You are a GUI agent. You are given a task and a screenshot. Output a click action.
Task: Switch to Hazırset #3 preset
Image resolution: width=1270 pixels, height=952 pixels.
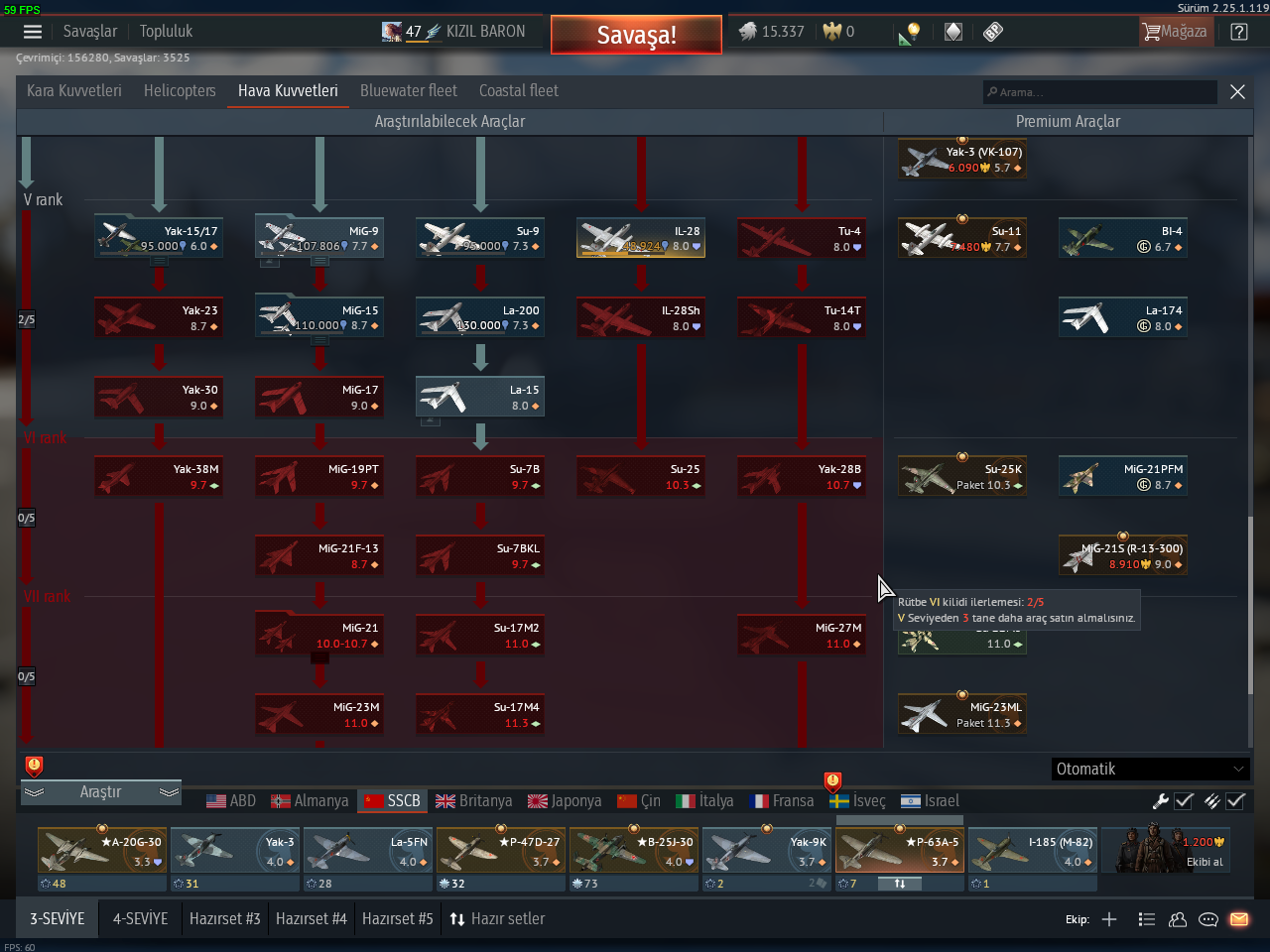[224, 919]
